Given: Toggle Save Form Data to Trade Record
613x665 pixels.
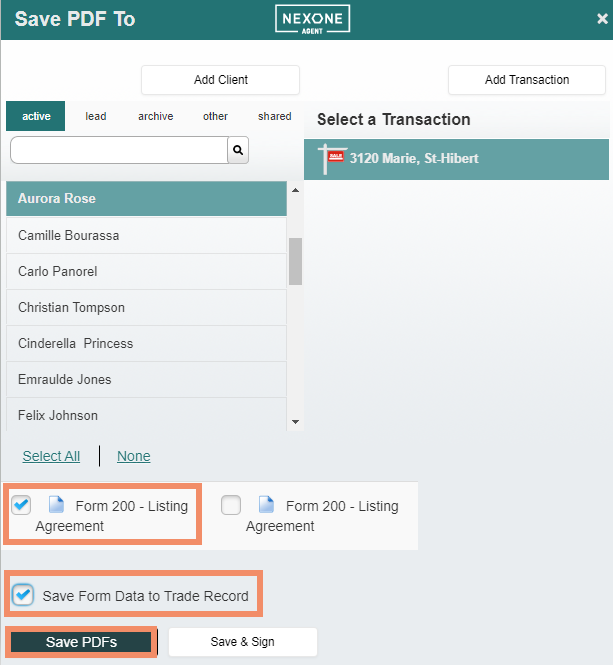Looking at the screenshot, I should click(x=22, y=595).
